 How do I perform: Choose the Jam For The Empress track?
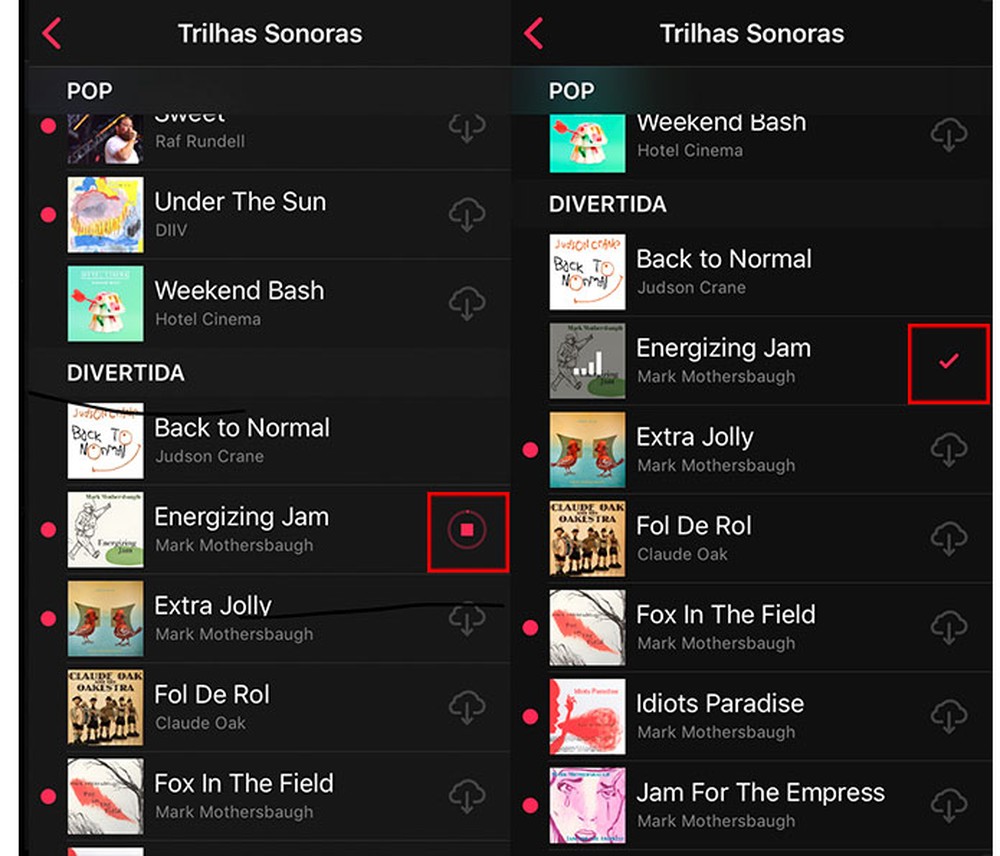tap(760, 793)
